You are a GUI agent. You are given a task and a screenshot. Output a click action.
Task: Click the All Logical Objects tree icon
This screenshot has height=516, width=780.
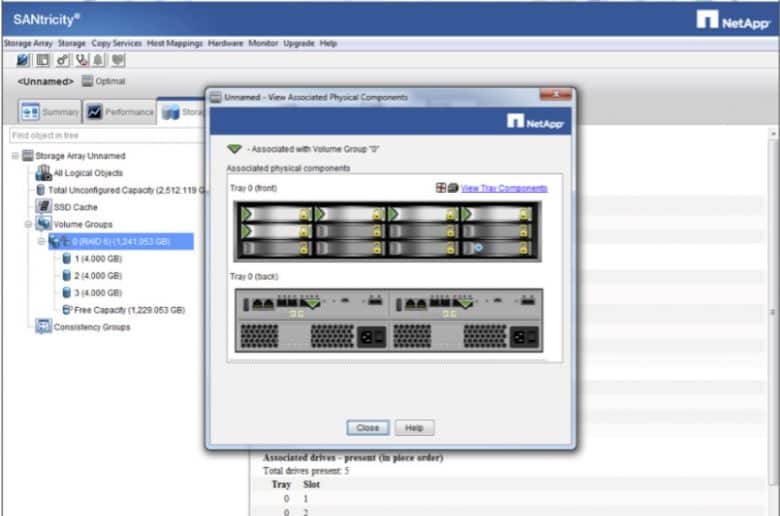click(x=44, y=173)
